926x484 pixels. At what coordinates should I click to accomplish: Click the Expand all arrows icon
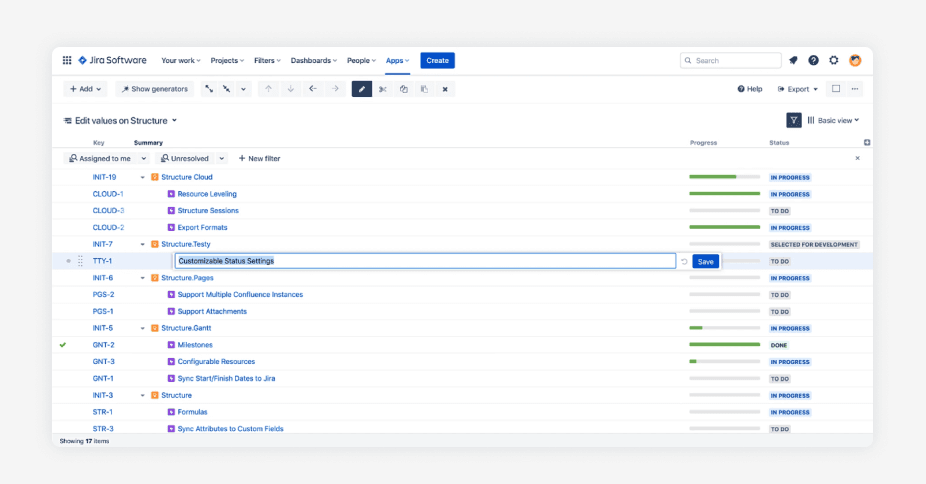point(209,89)
